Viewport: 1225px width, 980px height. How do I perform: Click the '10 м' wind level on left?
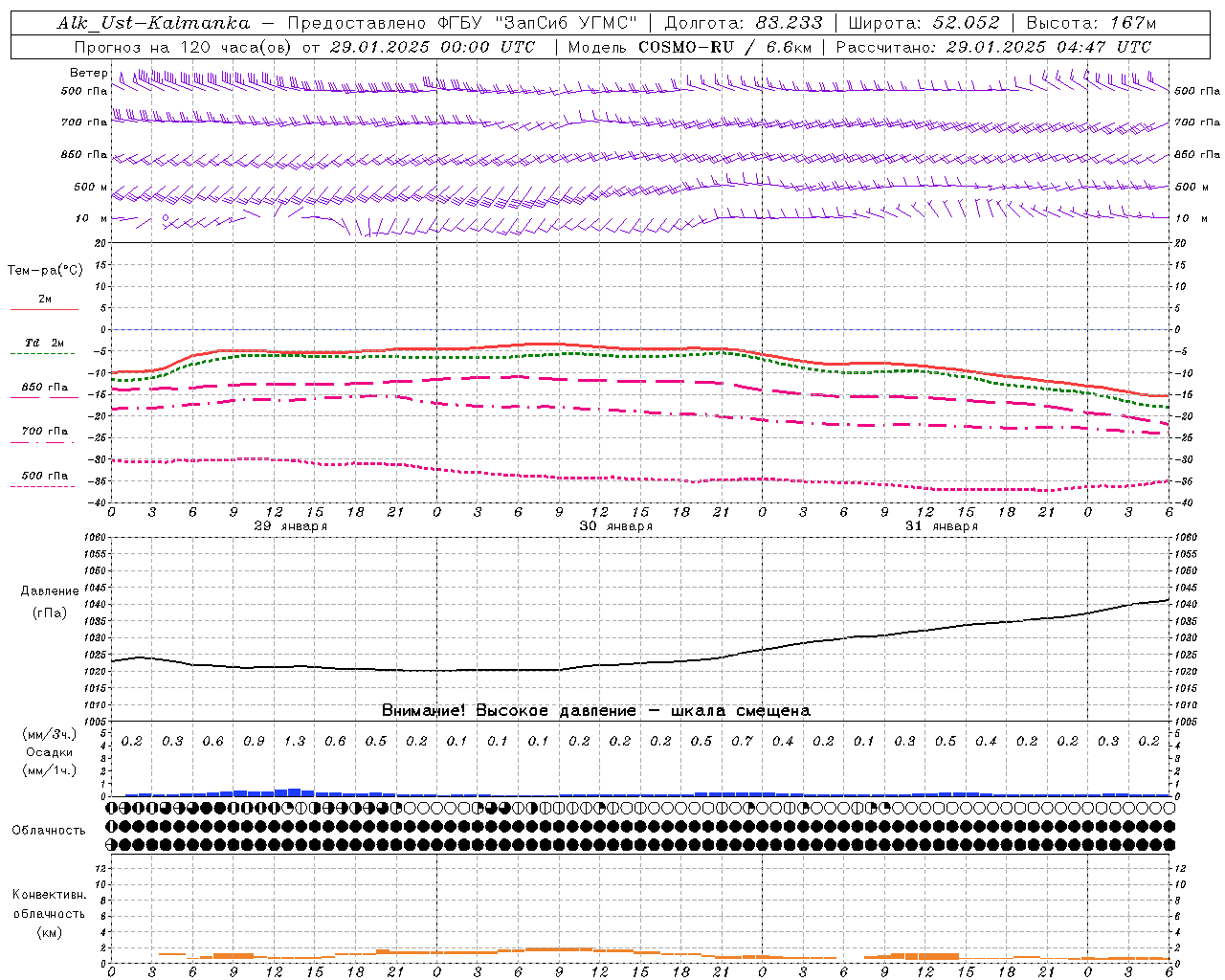(92, 218)
